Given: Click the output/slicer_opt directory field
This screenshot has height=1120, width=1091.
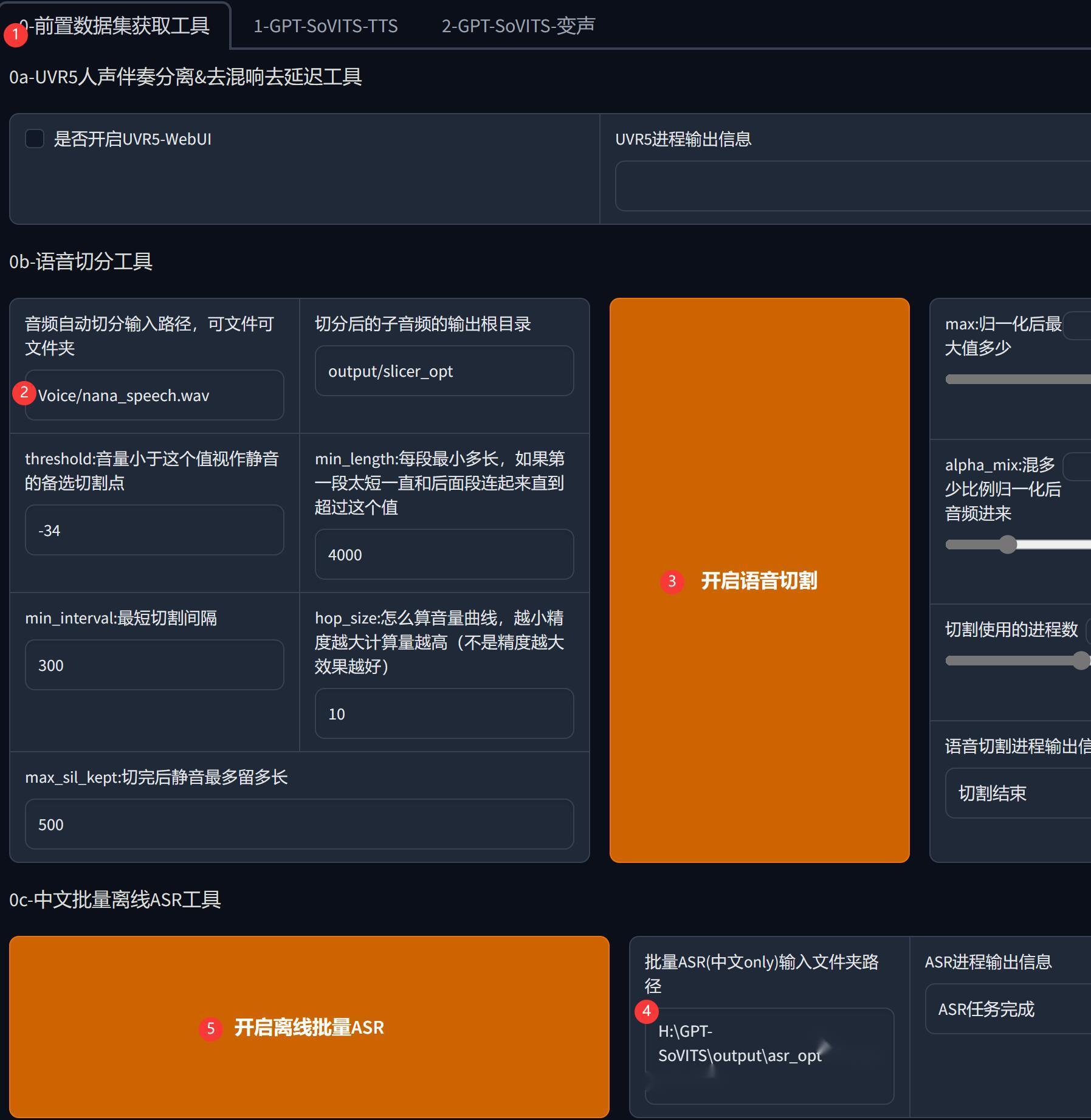Looking at the screenshot, I should tap(444, 371).
